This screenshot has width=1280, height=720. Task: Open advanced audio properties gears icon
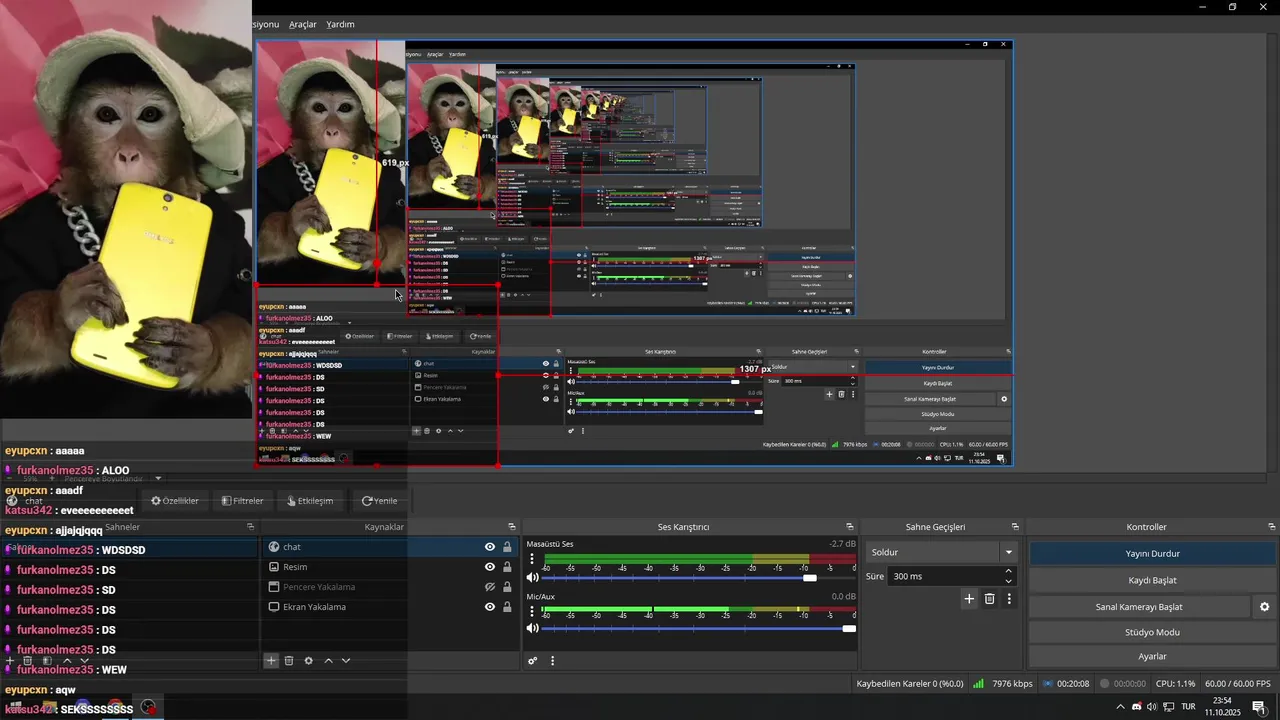(533, 661)
